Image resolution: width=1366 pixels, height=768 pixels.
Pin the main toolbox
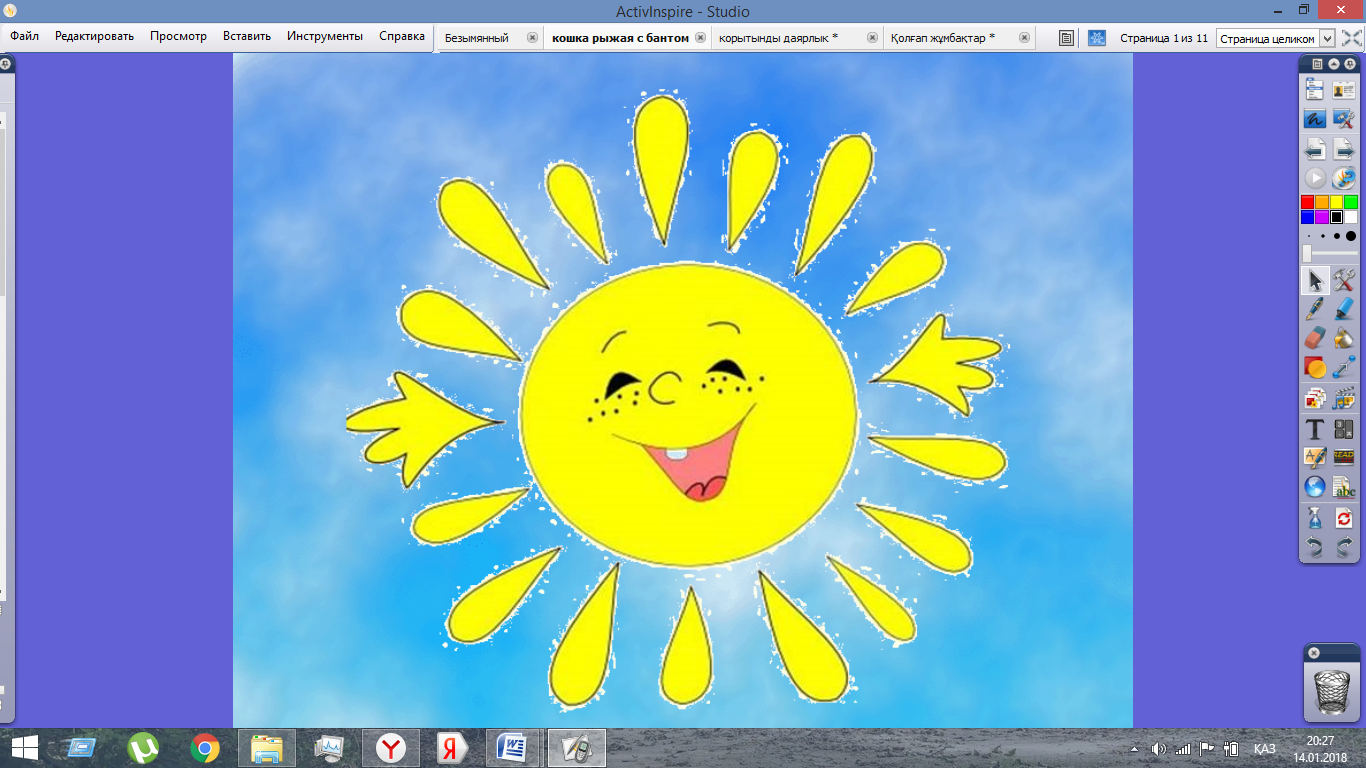1351,64
